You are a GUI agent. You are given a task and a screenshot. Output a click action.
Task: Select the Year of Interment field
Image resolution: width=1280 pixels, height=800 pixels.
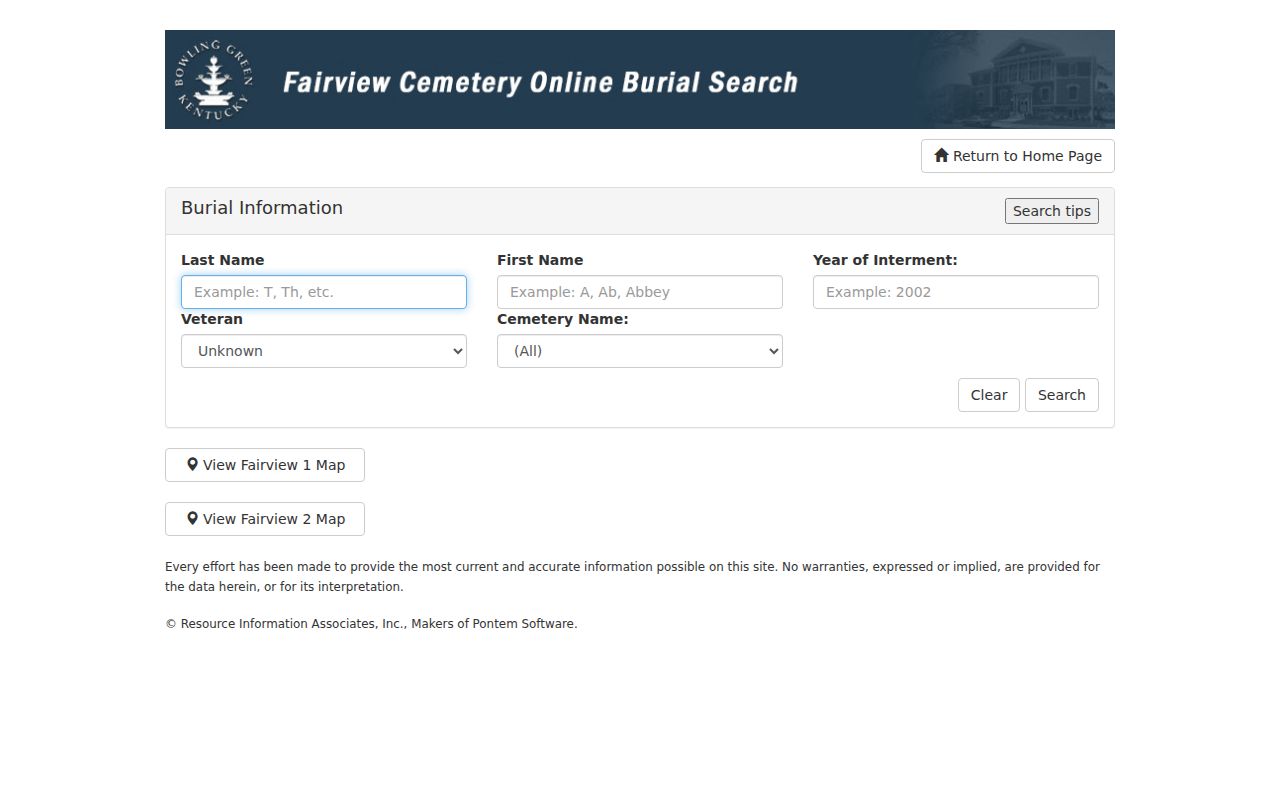coord(956,292)
